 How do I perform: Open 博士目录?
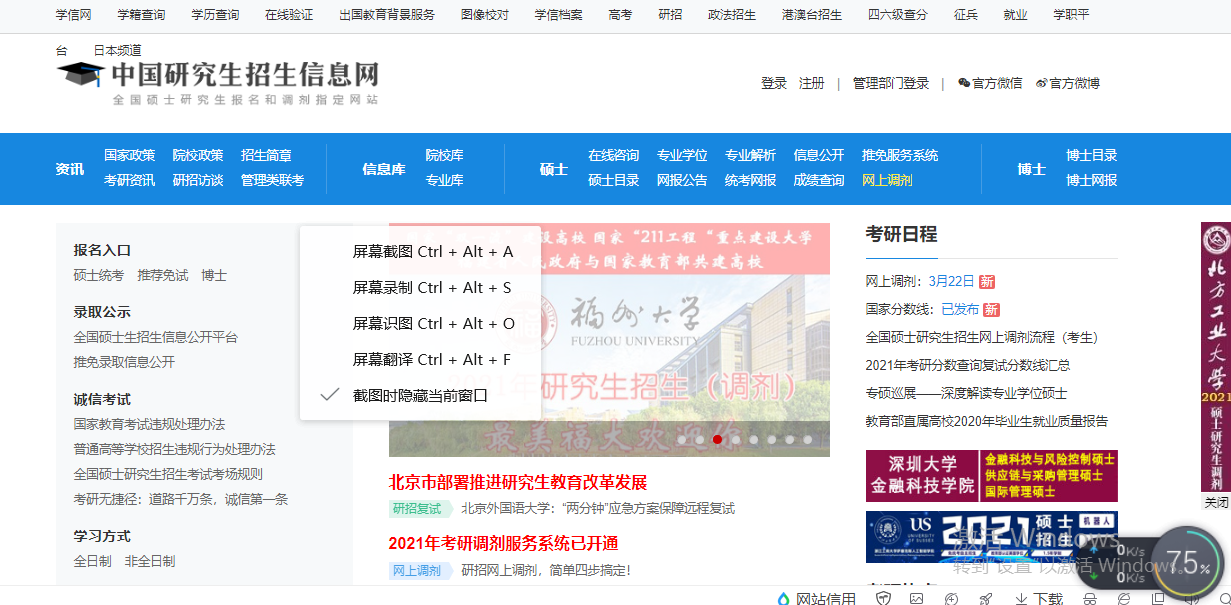coord(1092,155)
